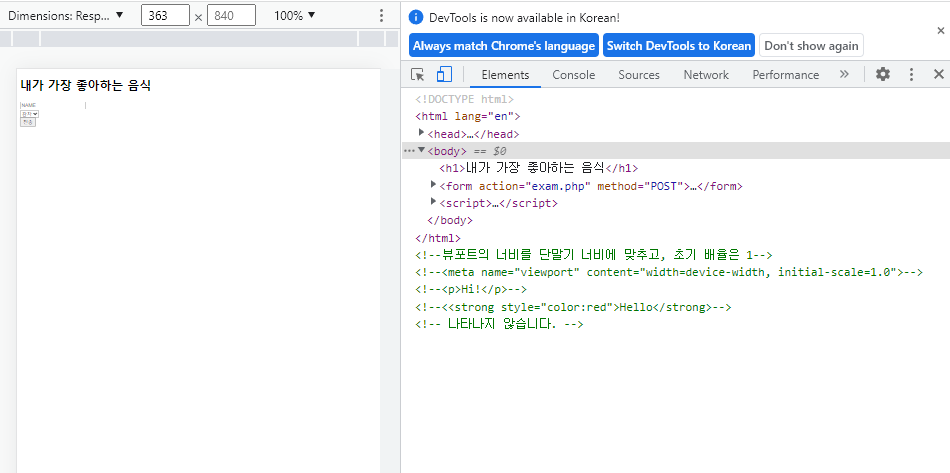This screenshot has width=950, height=473.
Task: Open DevTools customize three-dot menu
Action: tap(911, 74)
